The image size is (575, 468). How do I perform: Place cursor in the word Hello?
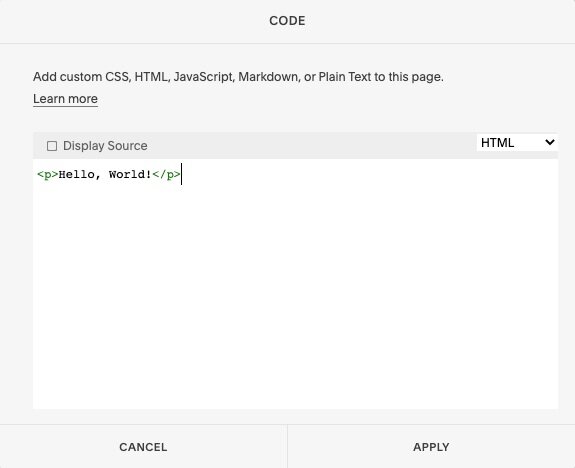click(76, 175)
